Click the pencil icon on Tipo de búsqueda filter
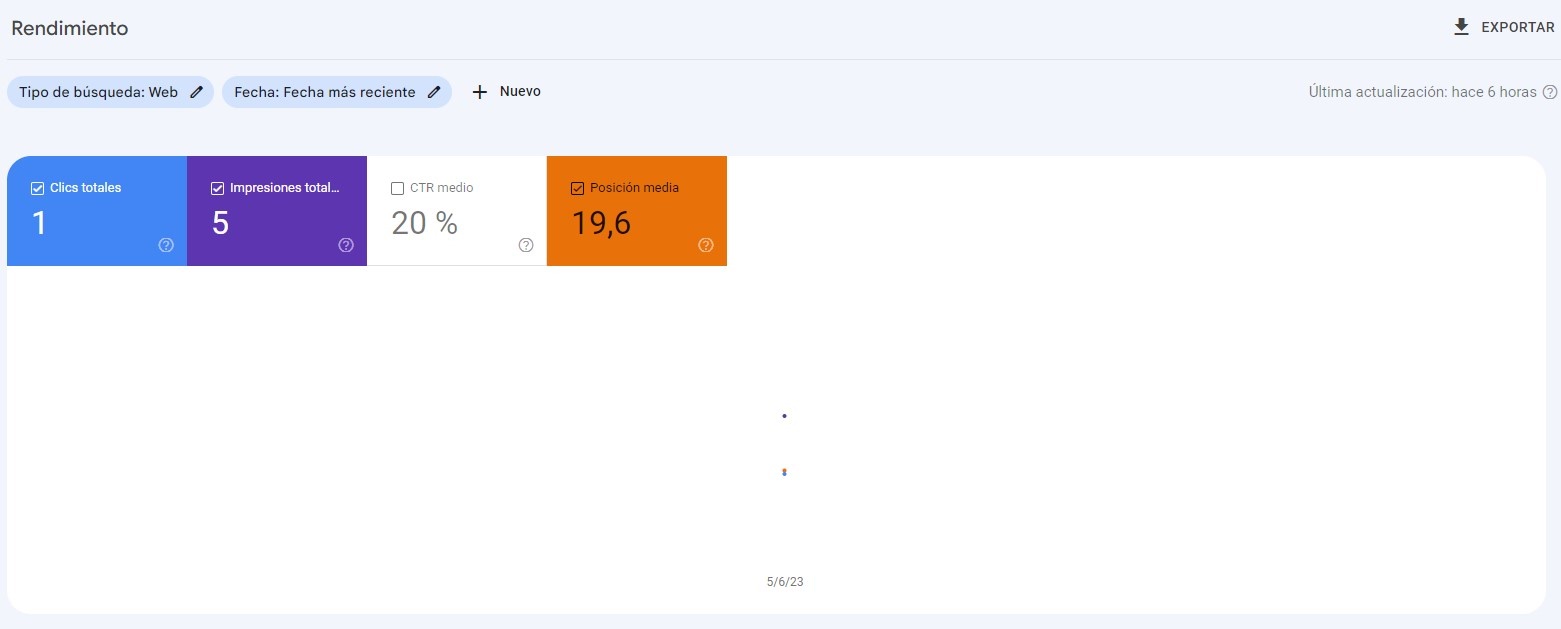 click(196, 91)
